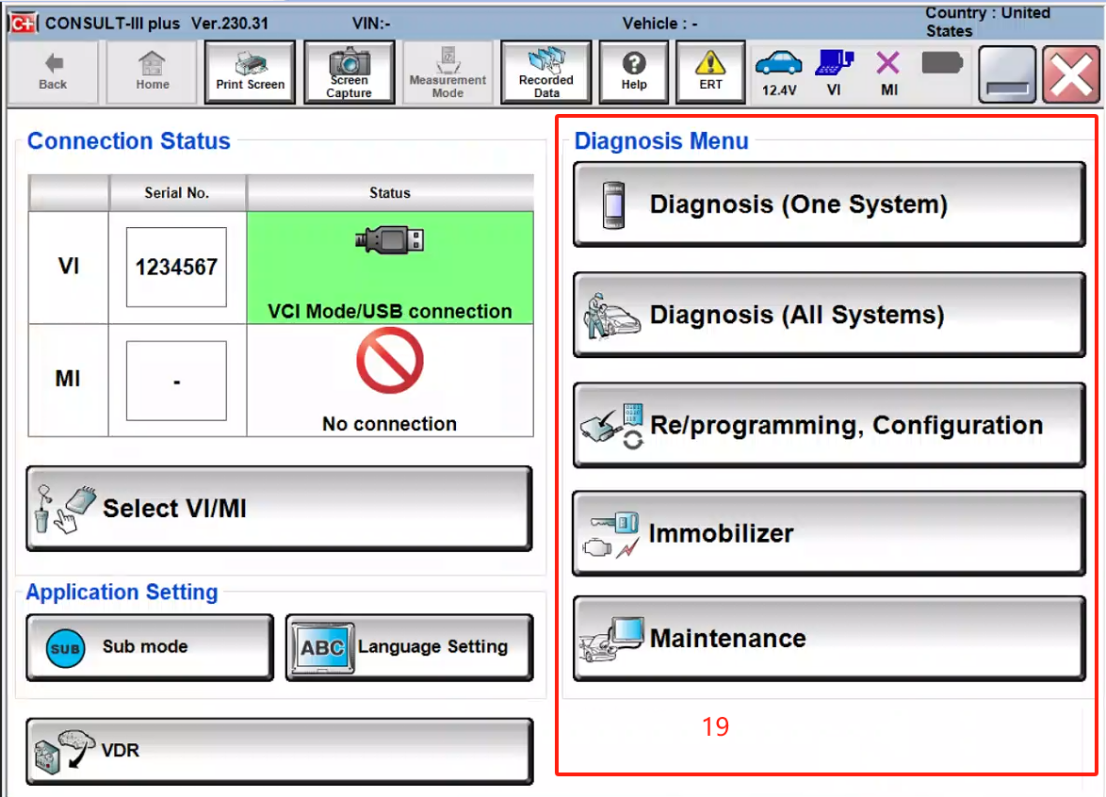Screen dimensions: 1106x797
Task: Open Diagnosis (One System)
Action: [828, 205]
